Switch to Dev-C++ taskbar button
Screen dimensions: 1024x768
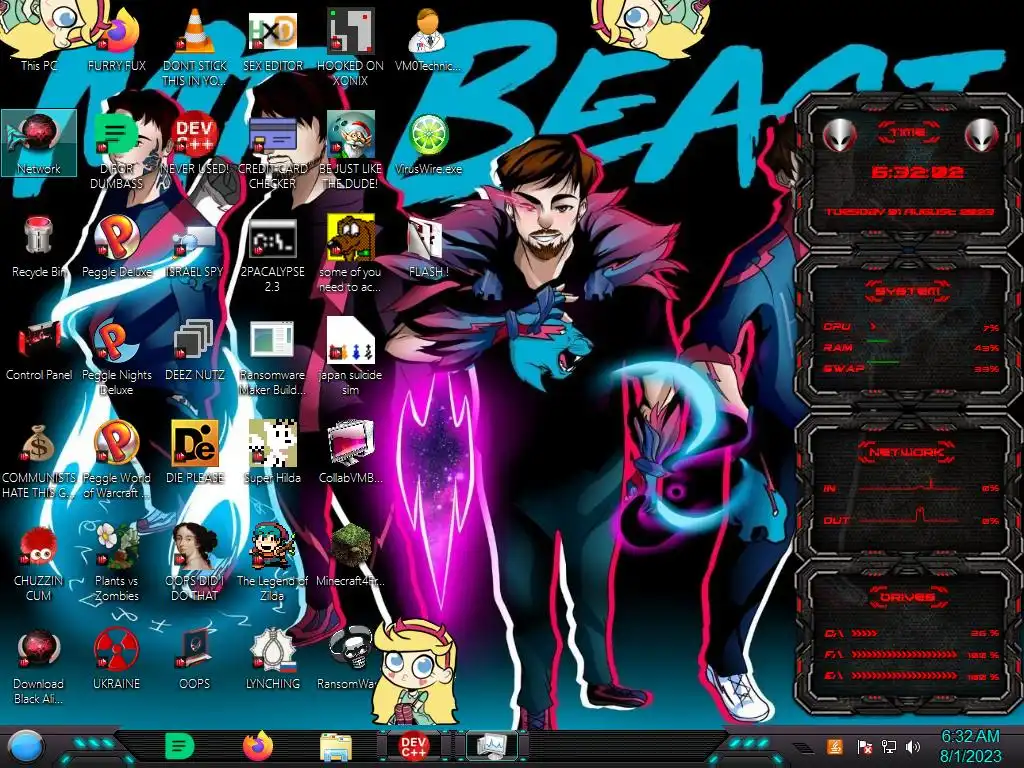(x=413, y=746)
